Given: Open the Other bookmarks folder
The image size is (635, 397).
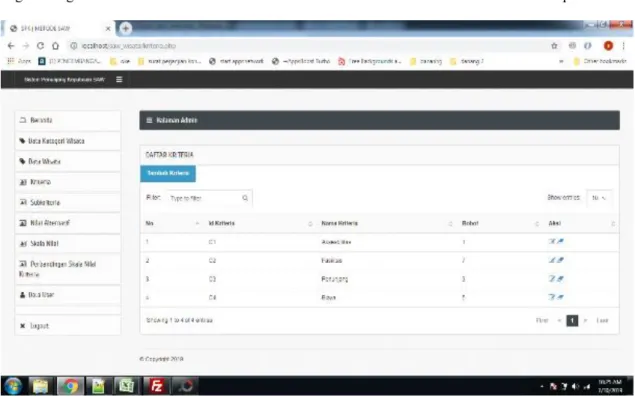Looking at the screenshot, I should click(600, 61).
